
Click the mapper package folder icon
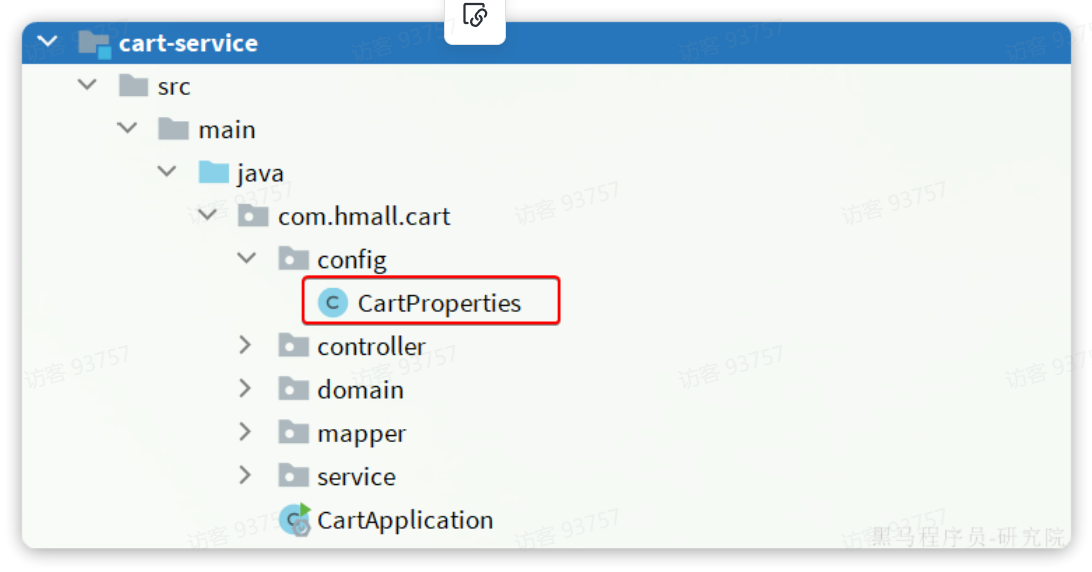[x=293, y=433]
